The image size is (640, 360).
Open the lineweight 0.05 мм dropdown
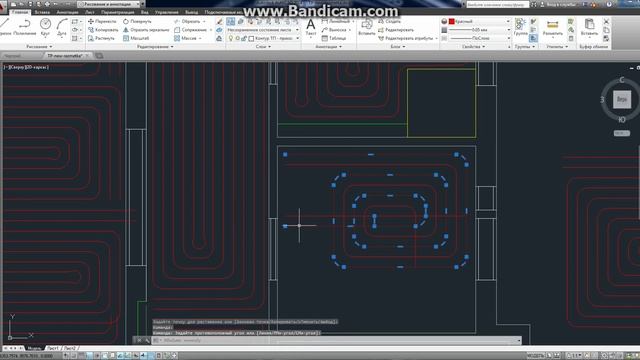[x=479, y=30]
